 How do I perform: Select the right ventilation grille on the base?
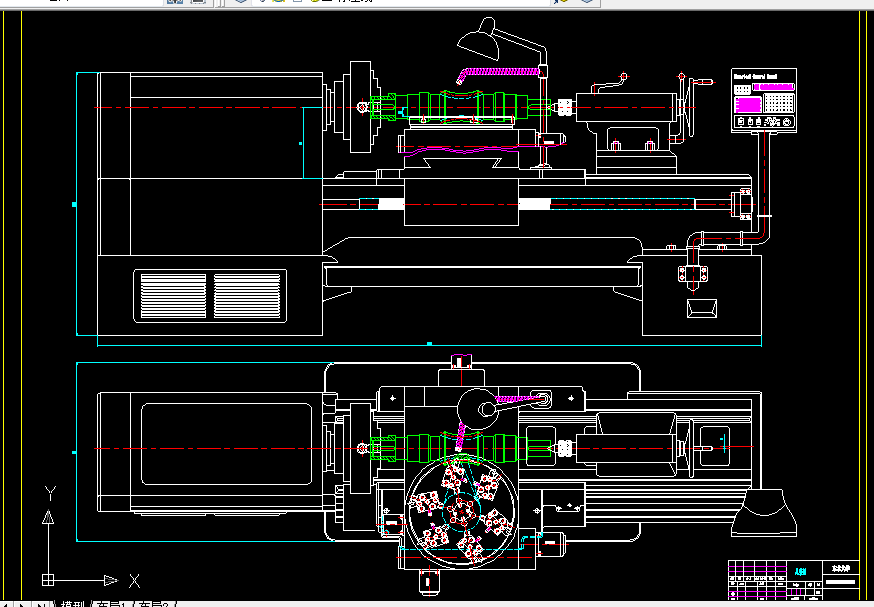[247, 295]
